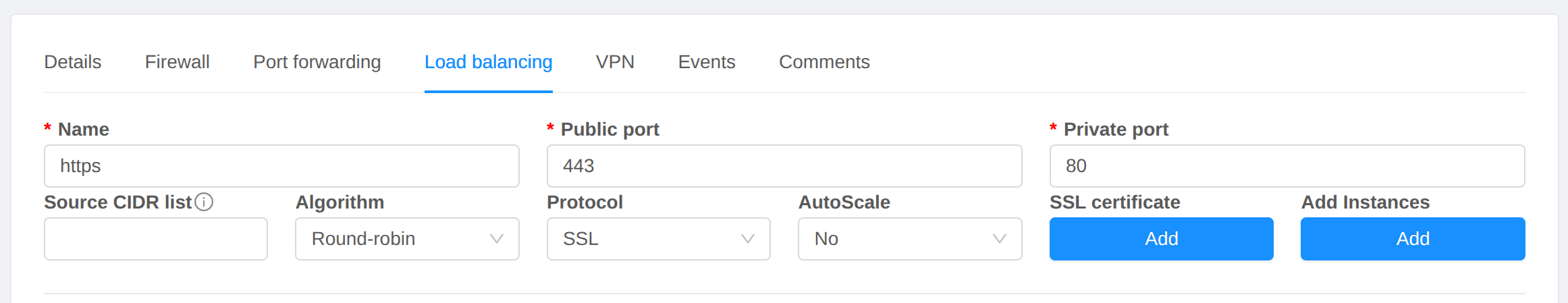The width and height of the screenshot is (1568, 303).
Task: Open the Firewall tab
Action: point(178,62)
